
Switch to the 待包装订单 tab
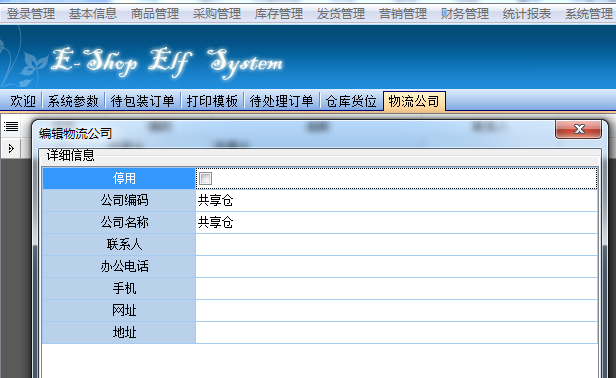142,101
